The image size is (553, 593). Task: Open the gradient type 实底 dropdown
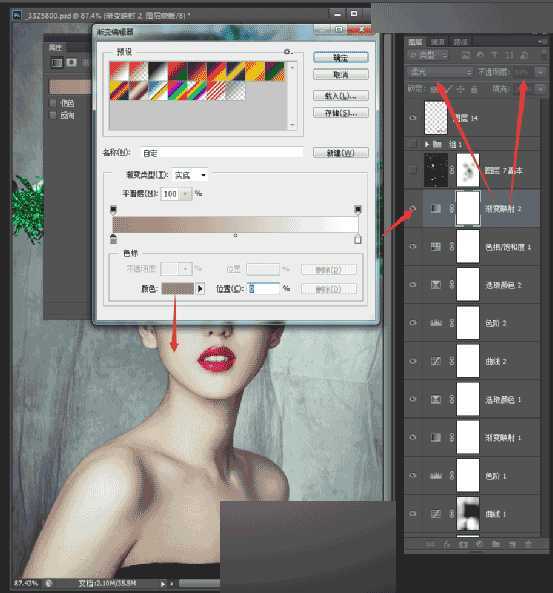[x=190, y=175]
